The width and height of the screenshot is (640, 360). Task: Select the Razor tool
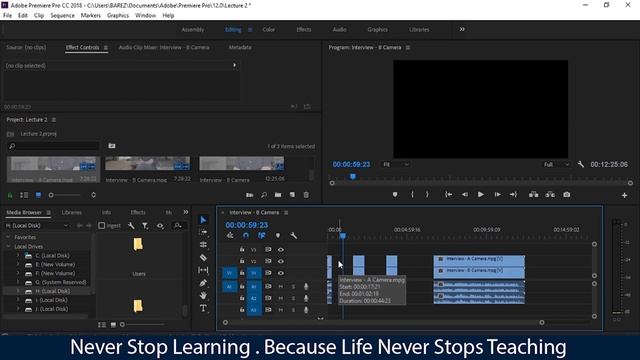(203, 258)
